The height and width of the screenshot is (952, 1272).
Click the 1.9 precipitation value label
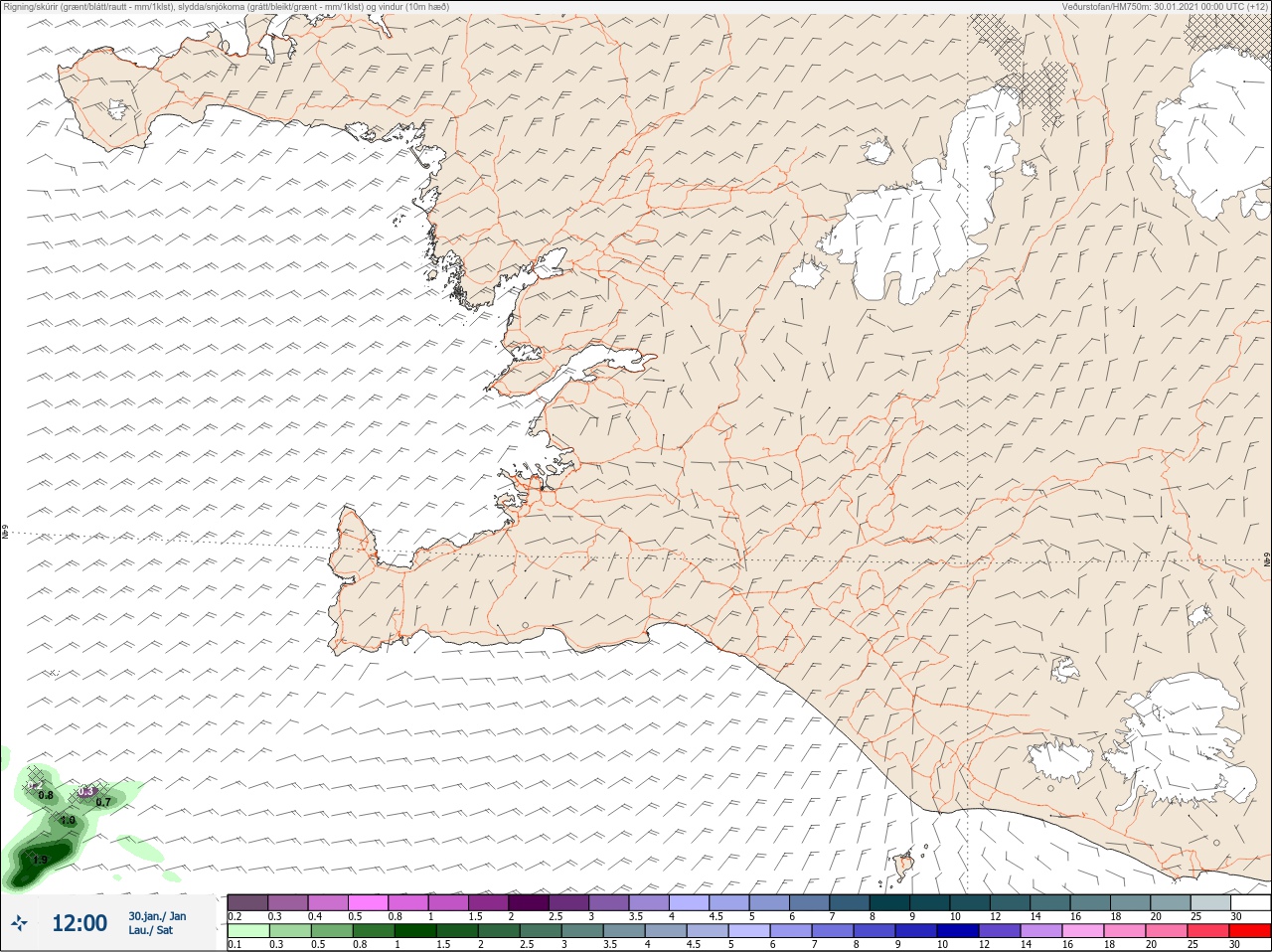point(40,860)
